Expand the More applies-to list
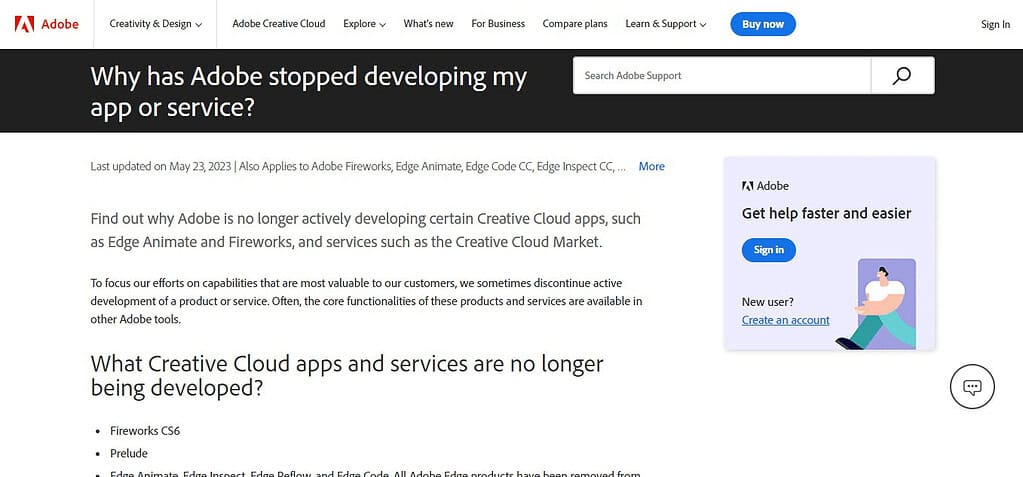 point(651,166)
